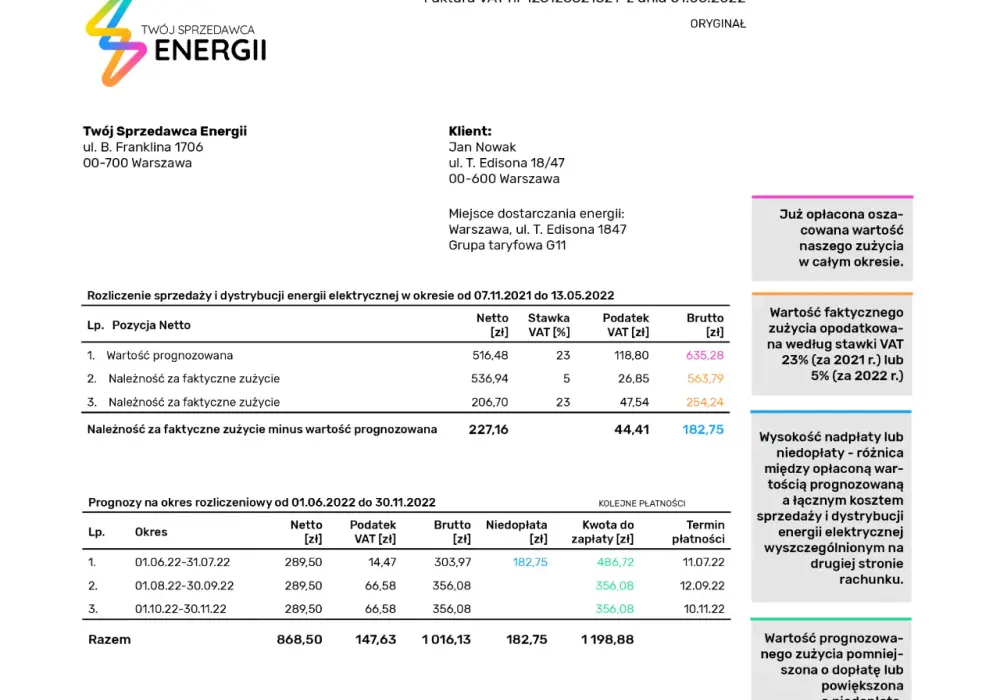
Task: Click the Kwota do zapłaty [zł] header
Action: (602, 532)
